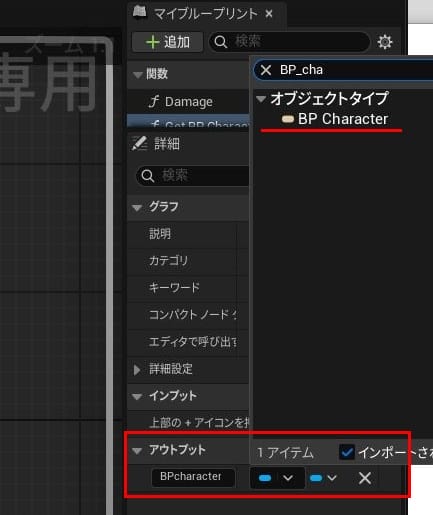
Task: Collapse the インプット section
Action: click(x=137, y=396)
